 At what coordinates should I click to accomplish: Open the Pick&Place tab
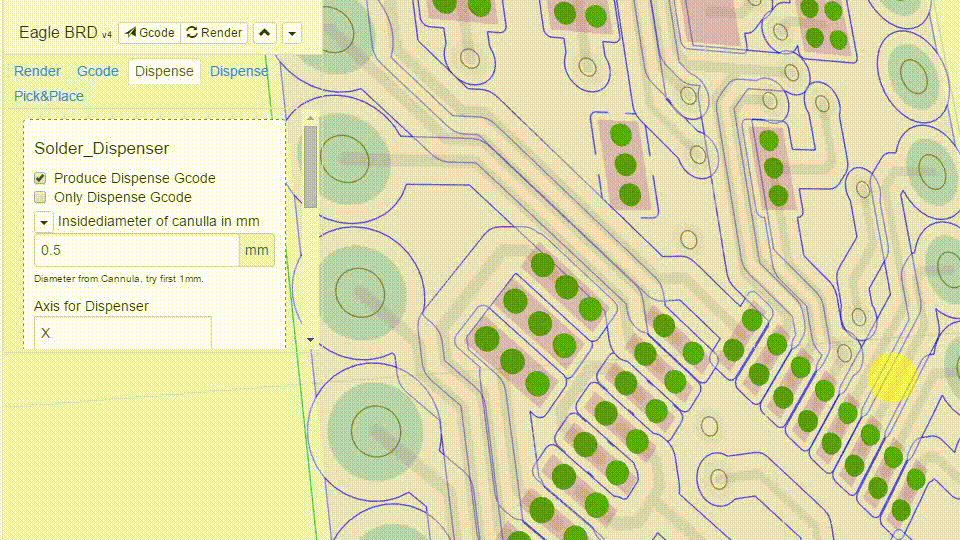tap(49, 96)
